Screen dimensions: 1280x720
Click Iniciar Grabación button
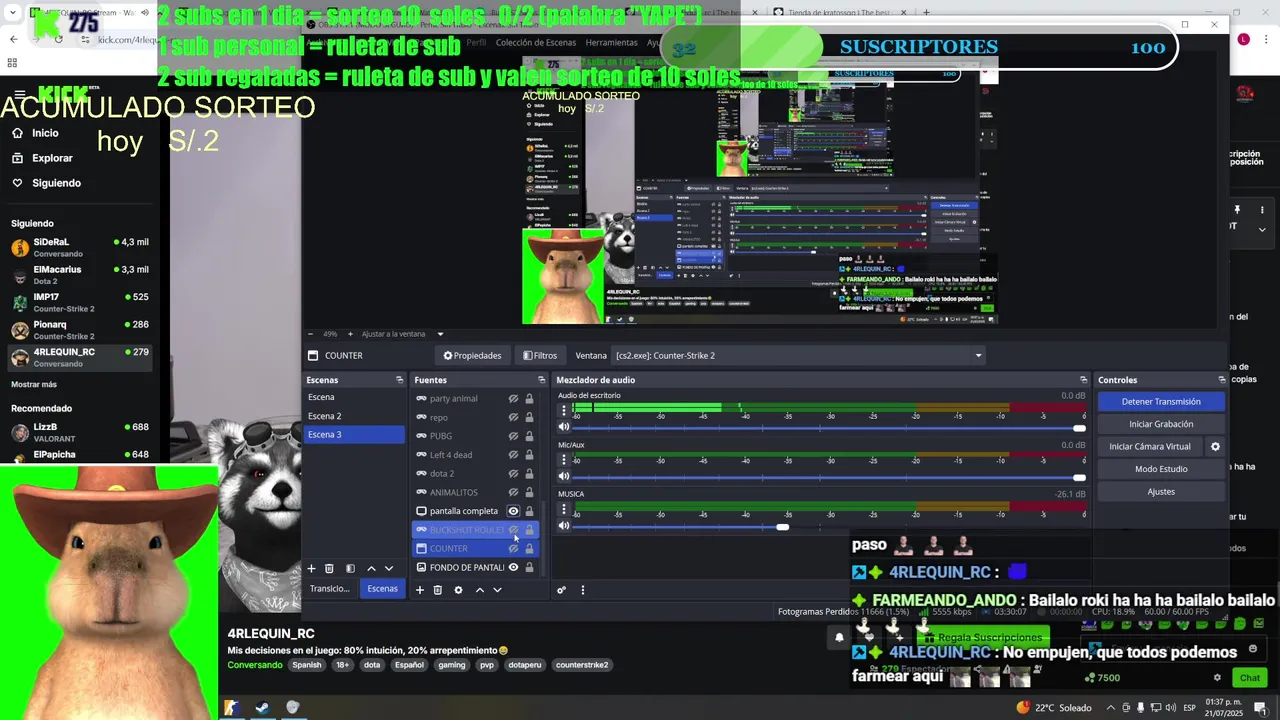click(x=1161, y=424)
